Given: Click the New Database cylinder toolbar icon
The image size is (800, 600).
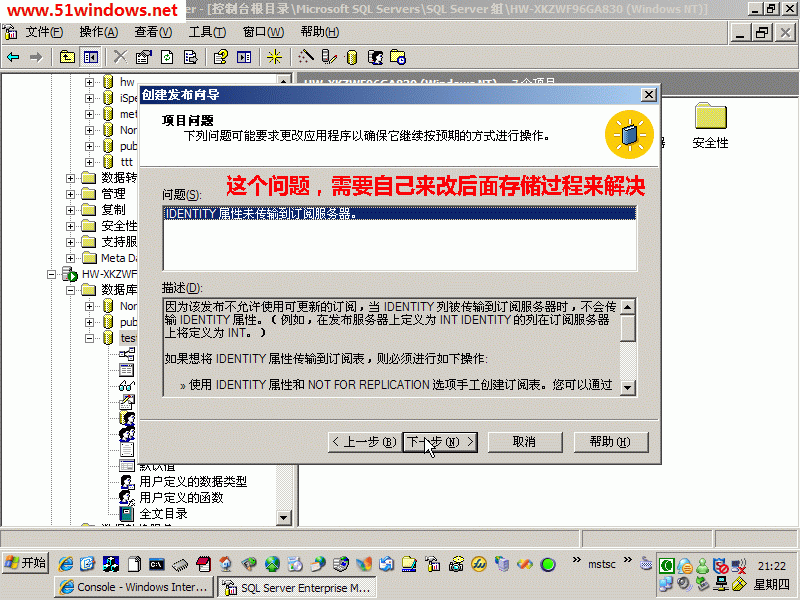Looking at the screenshot, I should 351,57.
